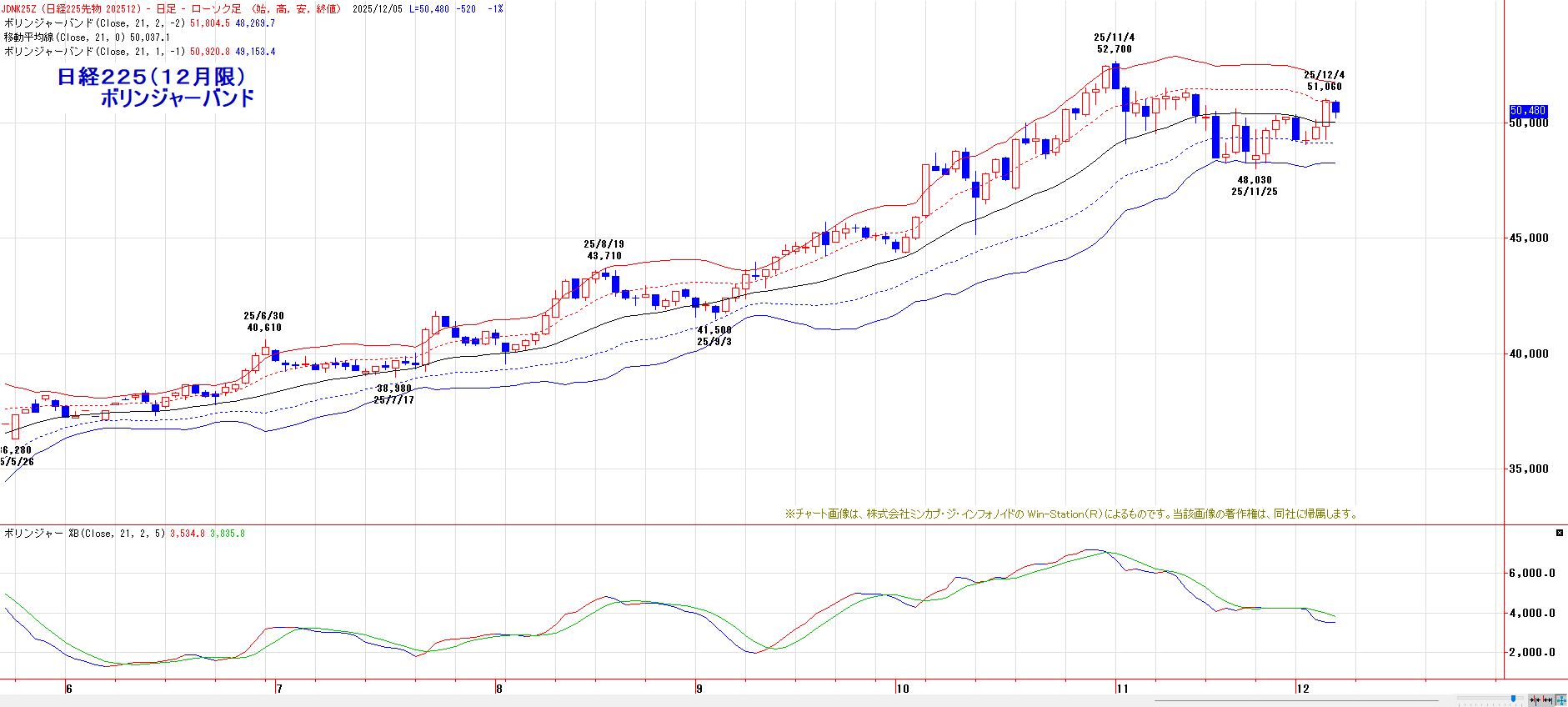Click the -520 price change value
This screenshot has width=1568, height=707.
point(467,9)
